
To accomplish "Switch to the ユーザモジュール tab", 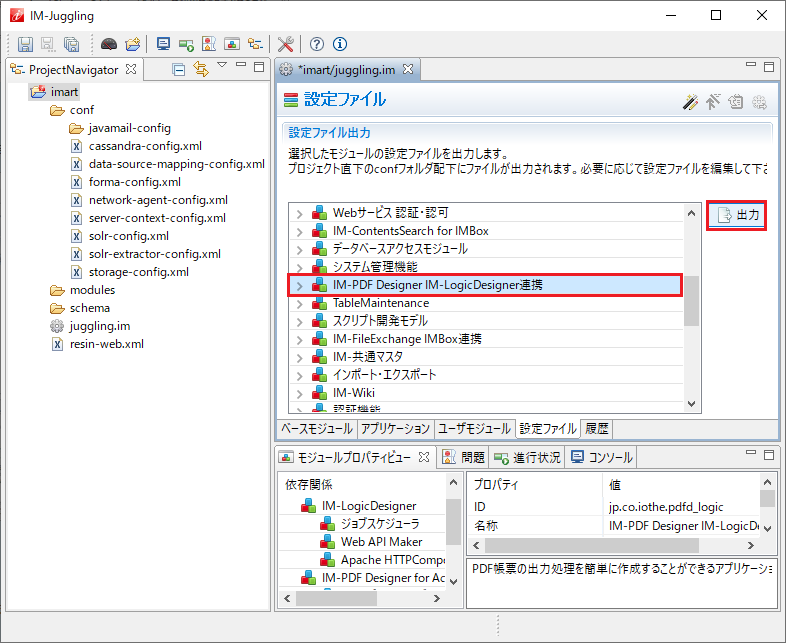I will tap(474, 428).
